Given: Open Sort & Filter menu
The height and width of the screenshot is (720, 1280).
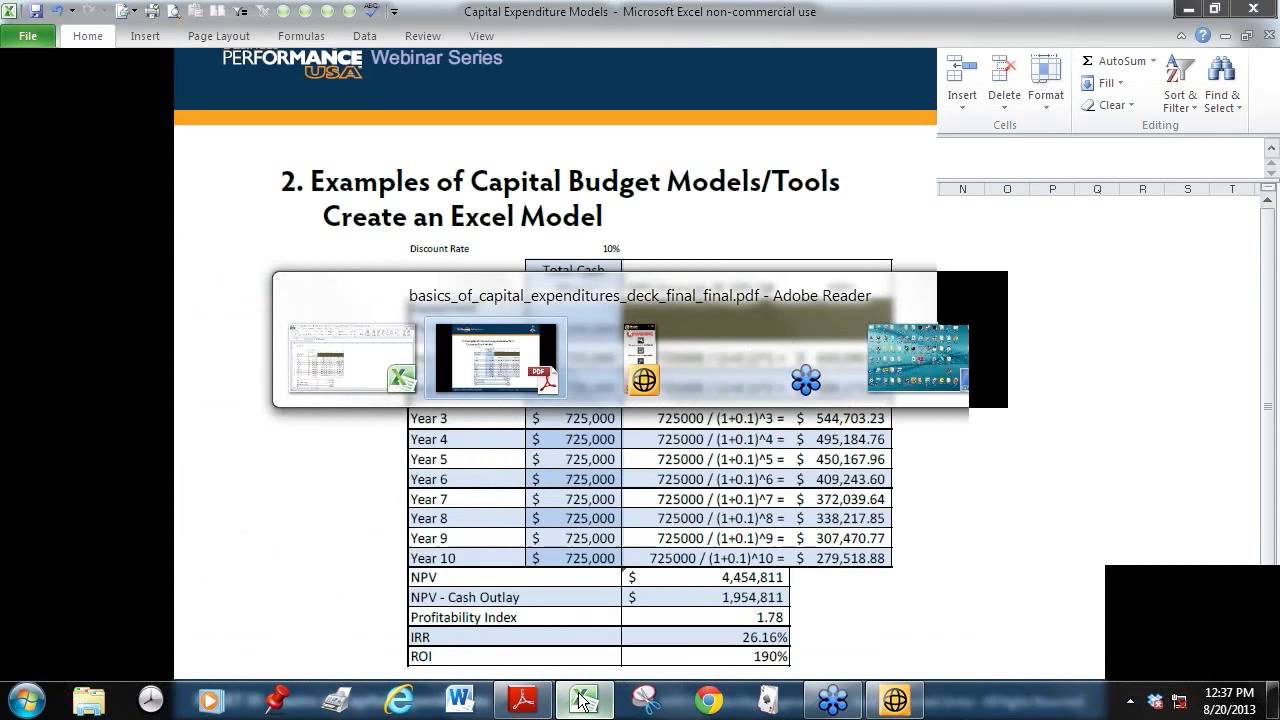Looking at the screenshot, I should (1180, 84).
